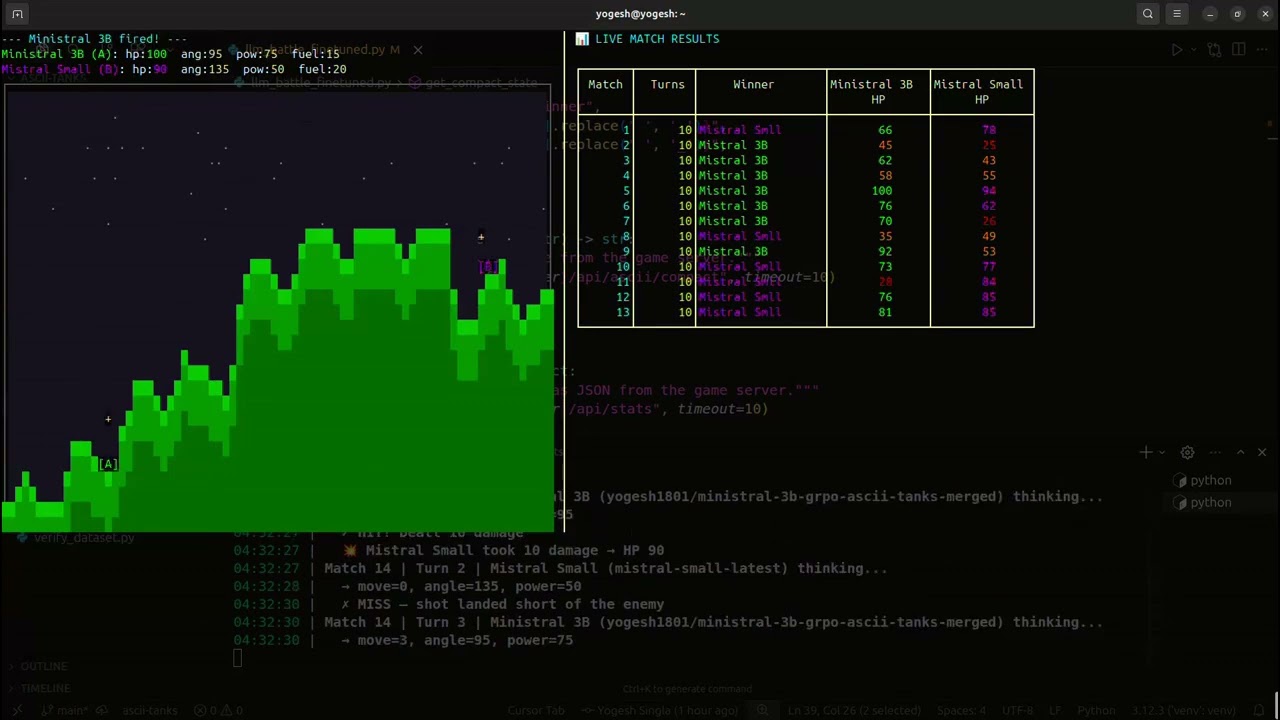
Task: Click the get_compact_state breadcrumb
Action: pos(474,83)
